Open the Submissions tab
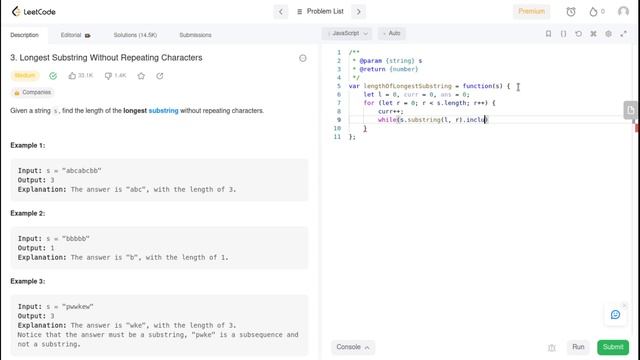Image resolution: width=640 pixels, height=360 pixels. [196, 35]
